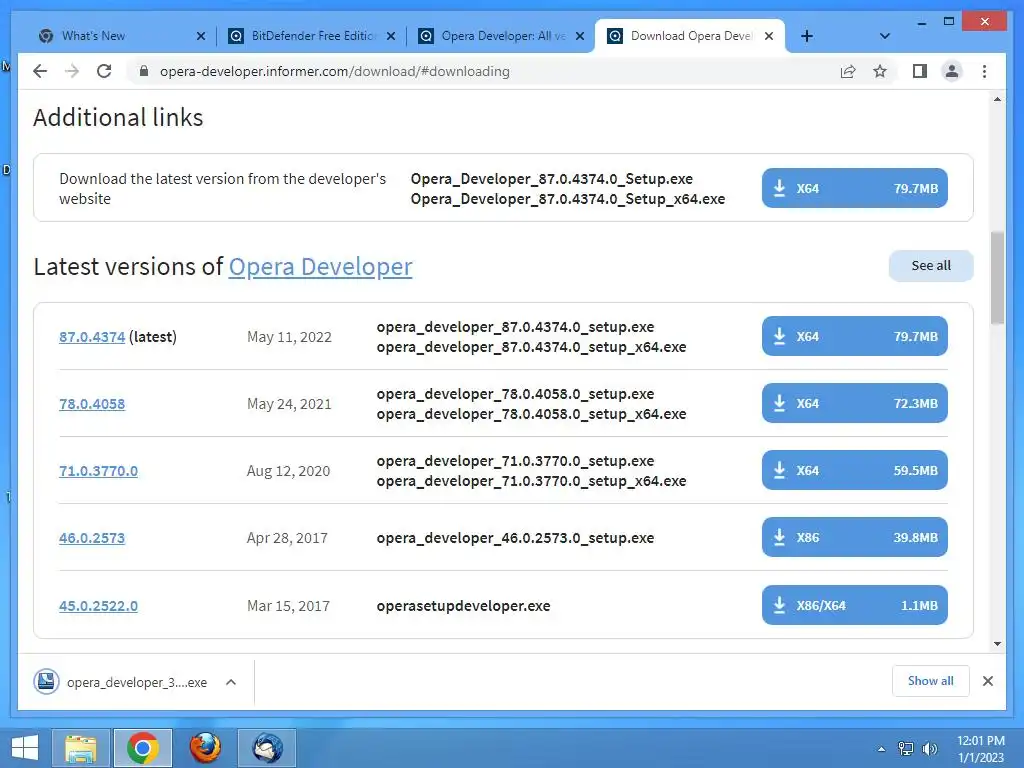
Task: Launch Firefox from taskbar
Action: (205, 748)
